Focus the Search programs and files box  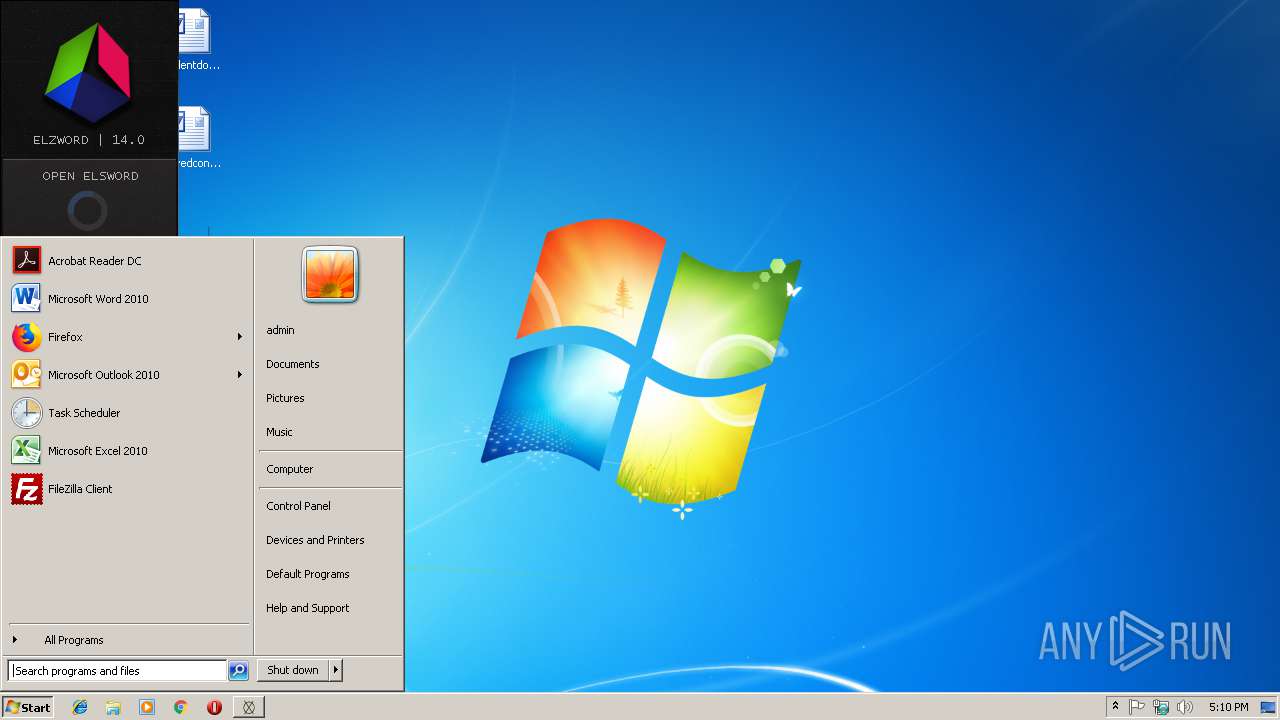(x=117, y=671)
